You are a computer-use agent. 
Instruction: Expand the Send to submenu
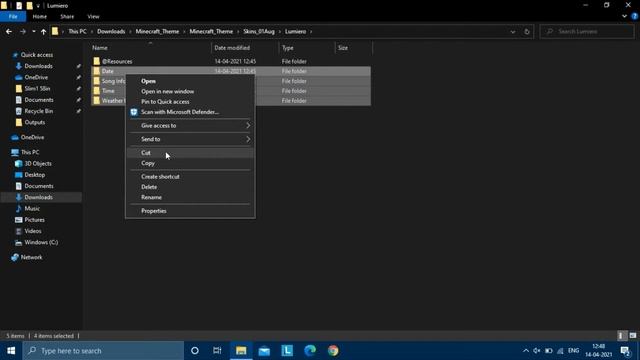[190, 139]
